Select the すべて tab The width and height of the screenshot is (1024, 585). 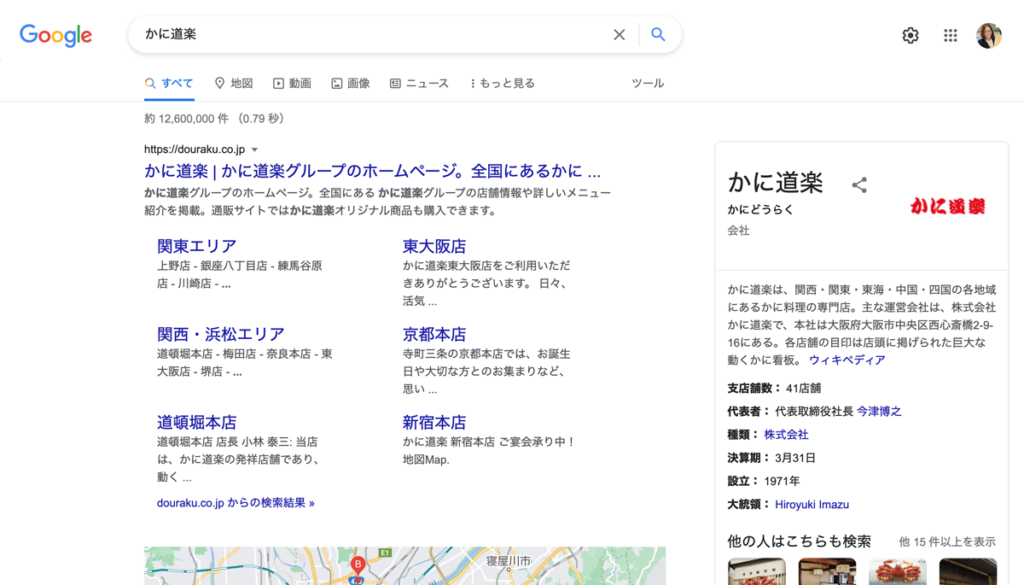pyautogui.click(x=169, y=84)
